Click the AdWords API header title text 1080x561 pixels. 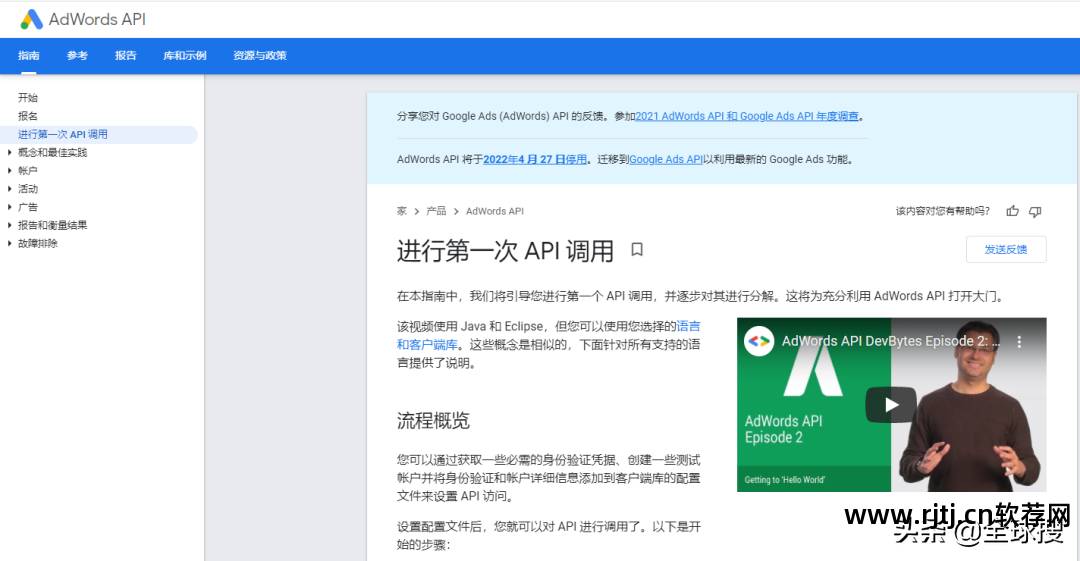pyautogui.click(x=97, y=19)
